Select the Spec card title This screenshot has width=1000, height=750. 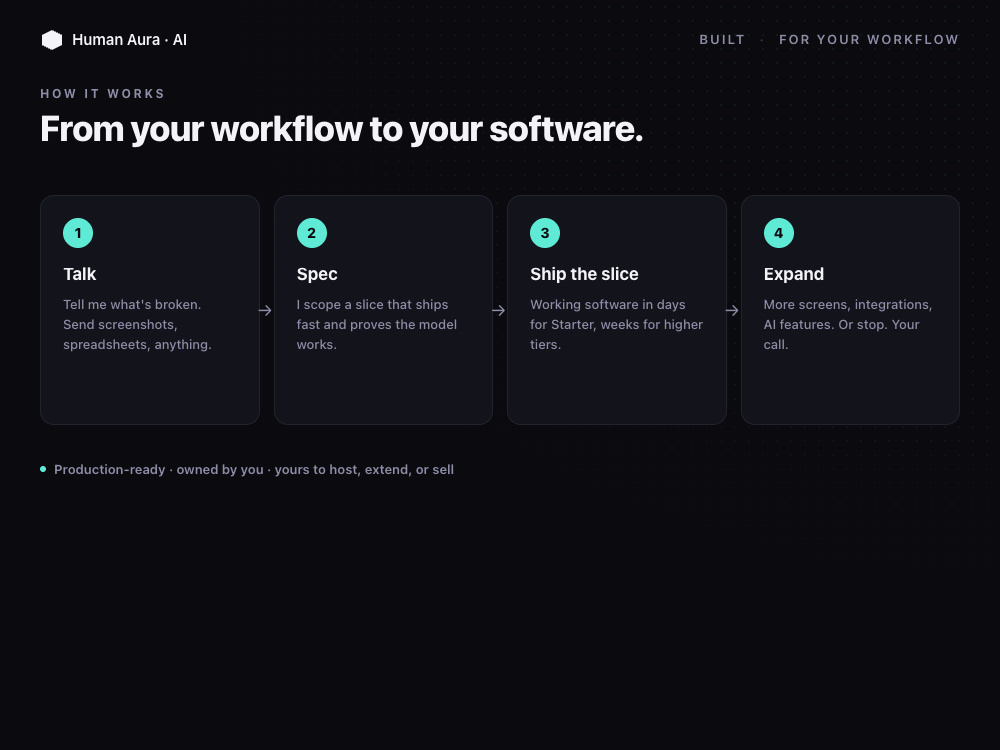pos(317,274)
